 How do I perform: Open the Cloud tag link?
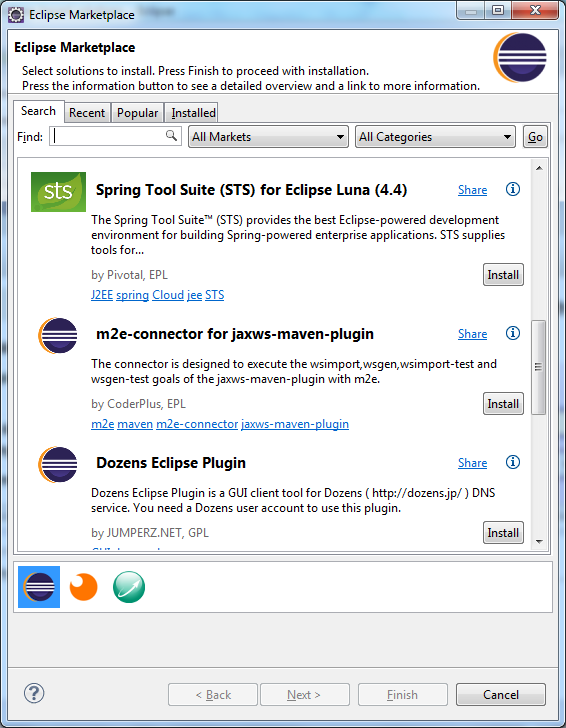[168, 295]
